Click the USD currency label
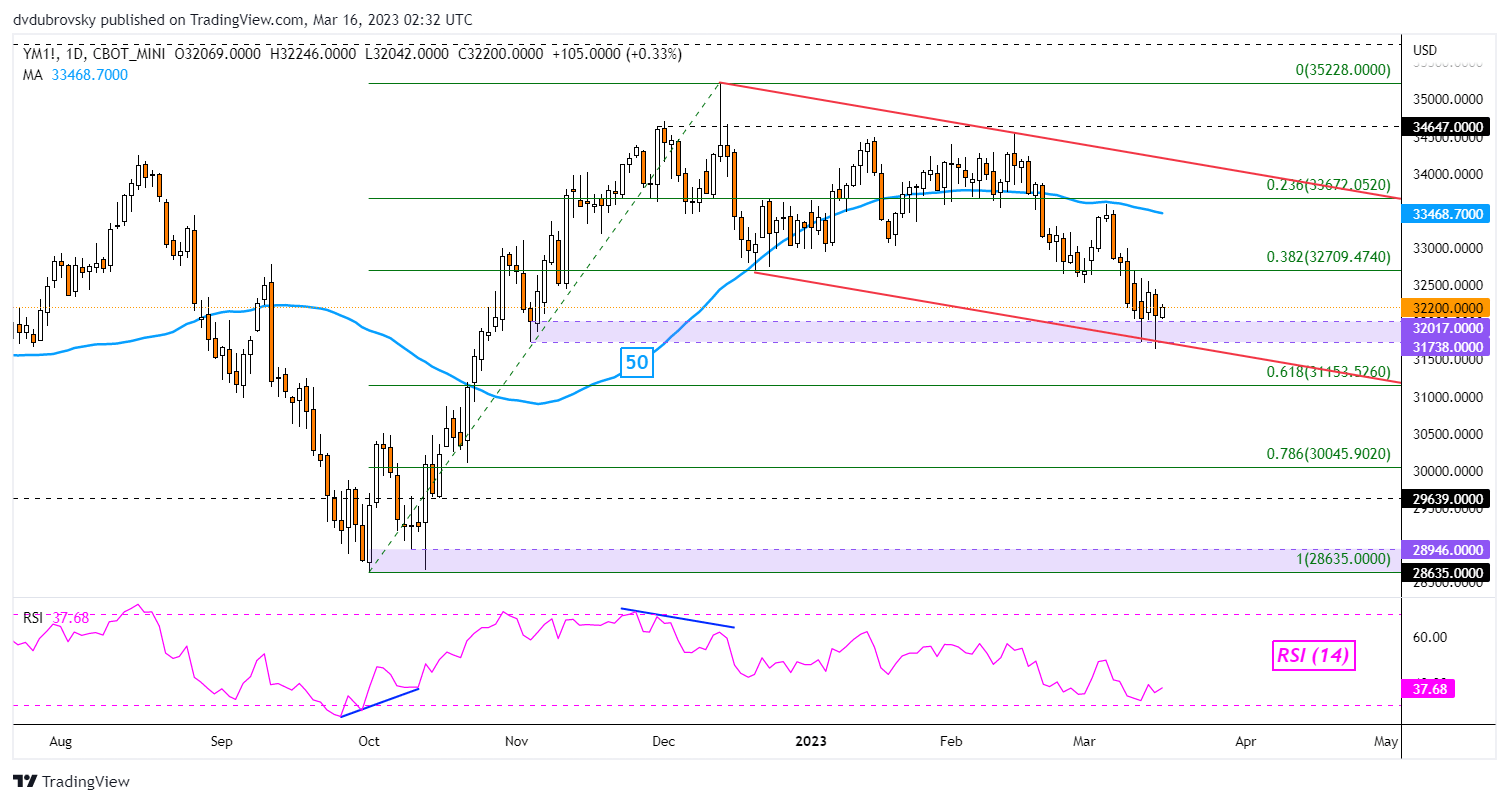The image size is (1509, 803). tap(1425, 50)
